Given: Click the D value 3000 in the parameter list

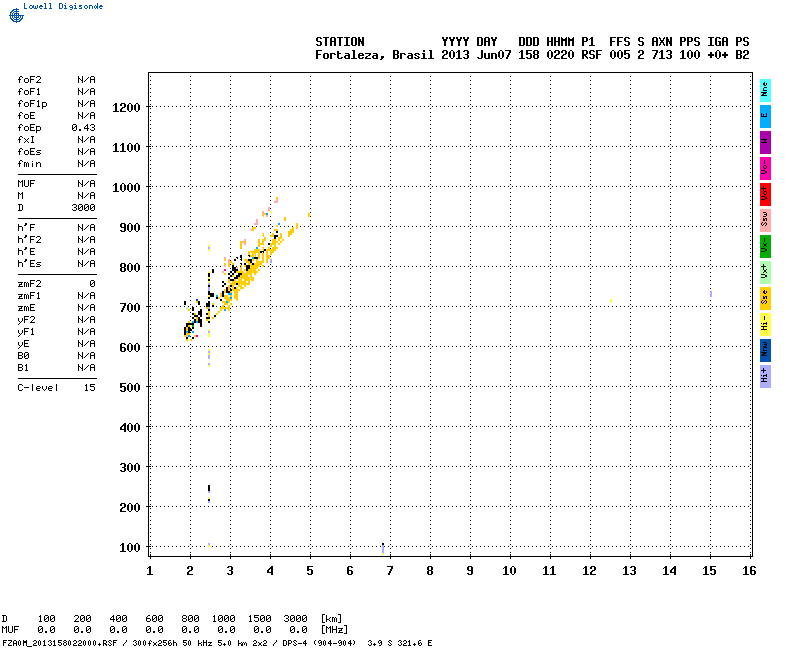Looking at the screenshot, I should 84,208.
